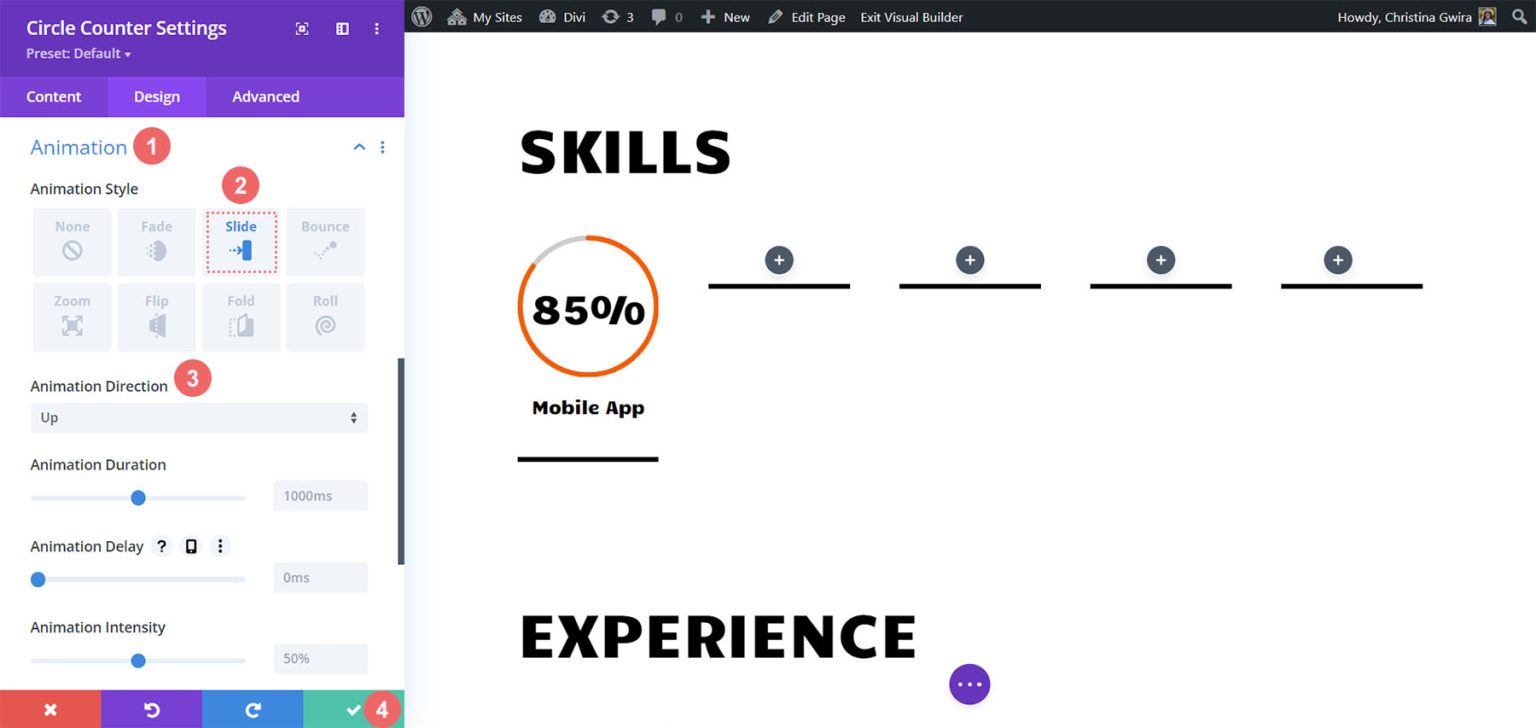
Task: Select the Zoom animation style
Action: click(x=71, y=316)
